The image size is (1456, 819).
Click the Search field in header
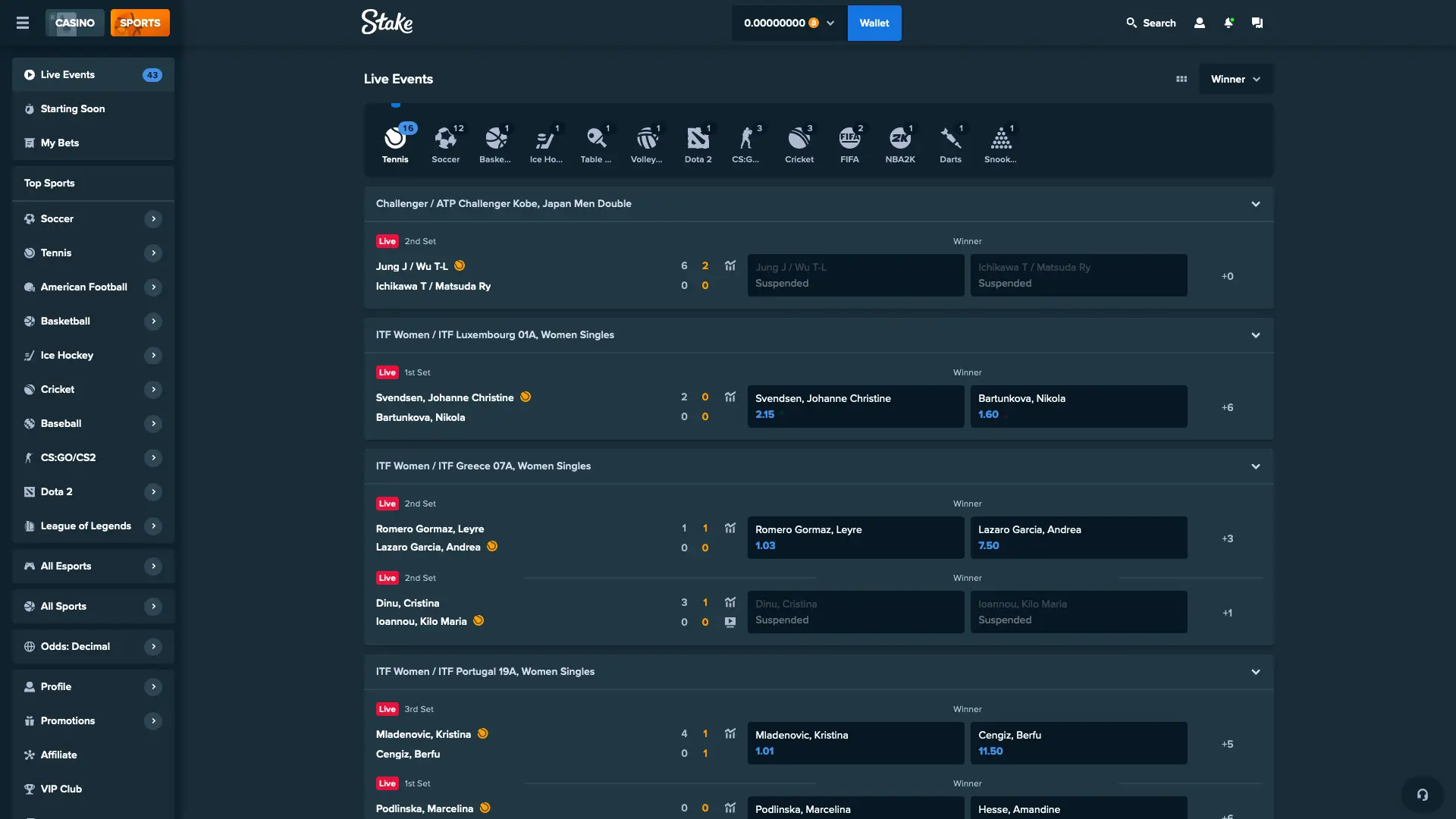point(1150,23)
